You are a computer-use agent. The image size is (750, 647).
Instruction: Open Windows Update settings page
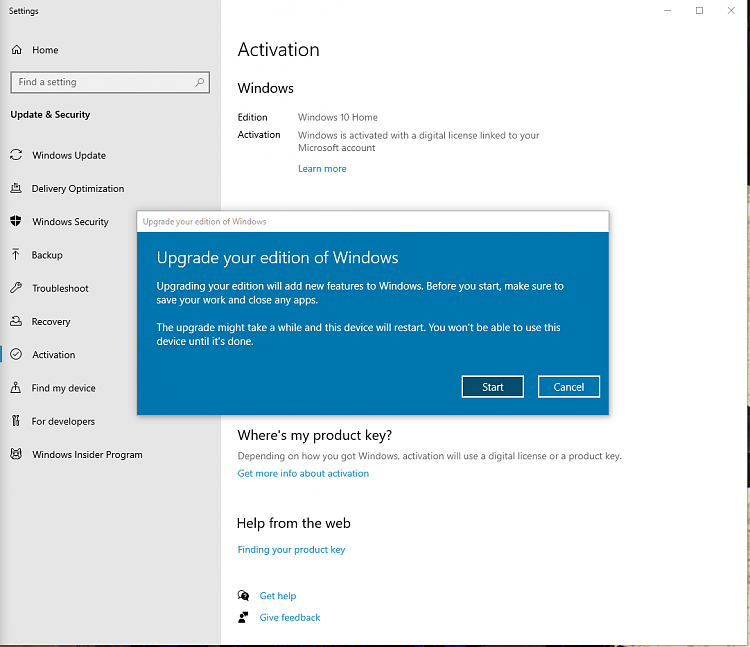click(69, 155)
